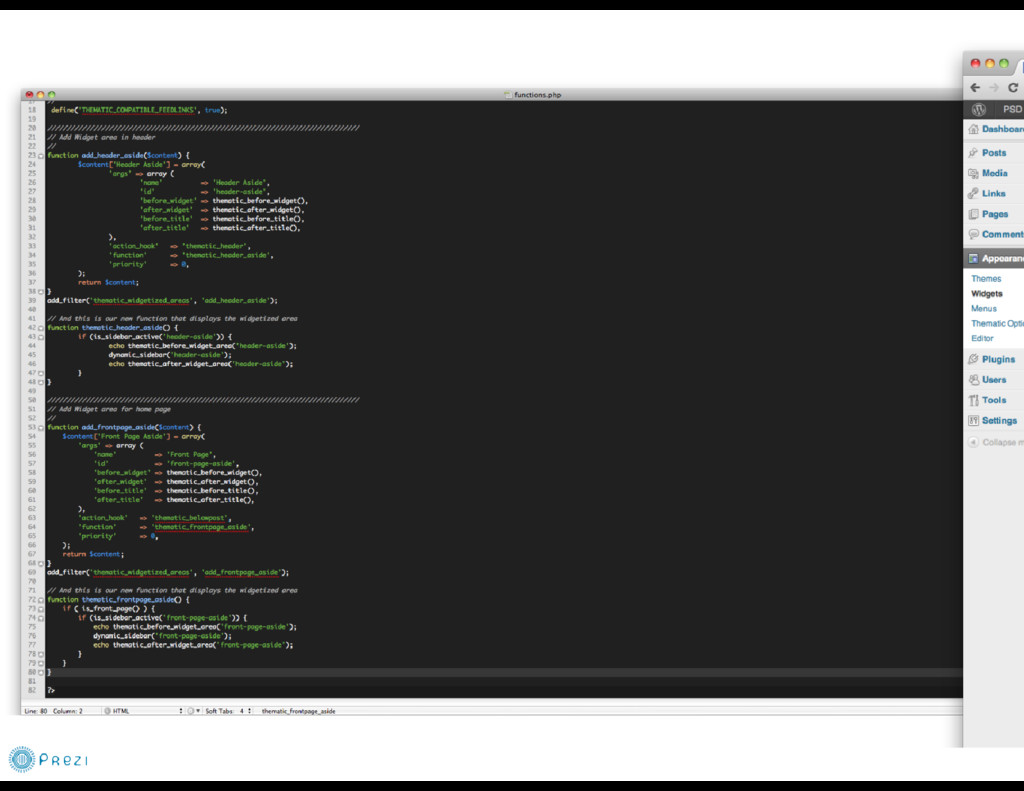The image size is (1024, 791).
Task: Click line number 50 in the gutter
Action: (31, 400)
